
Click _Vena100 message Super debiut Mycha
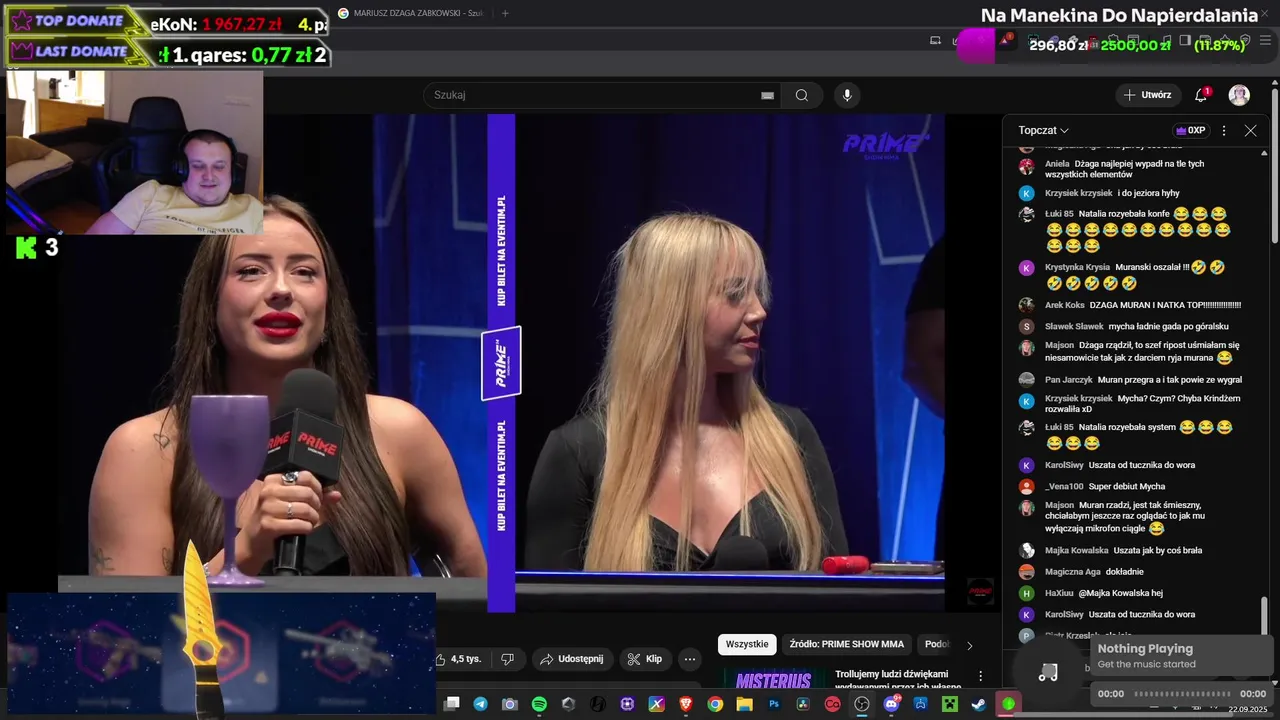pos(1127,486)
